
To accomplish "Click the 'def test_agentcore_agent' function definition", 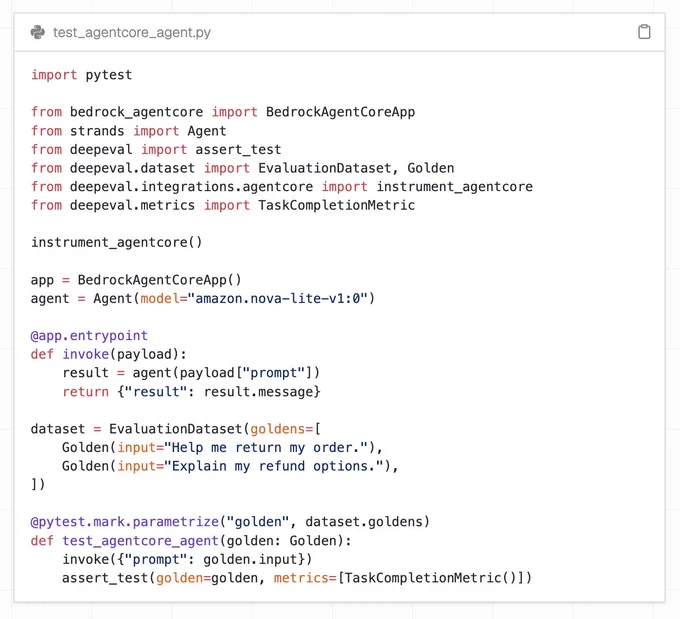I will tap(191, 541).
